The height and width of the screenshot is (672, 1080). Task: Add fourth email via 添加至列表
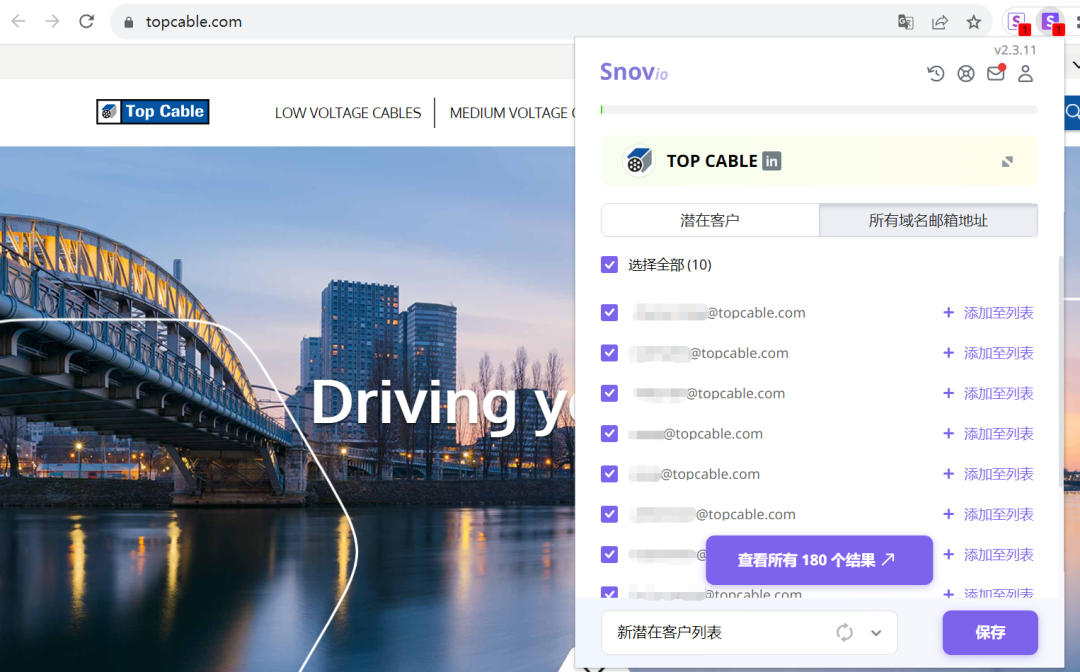coord(988,434)
